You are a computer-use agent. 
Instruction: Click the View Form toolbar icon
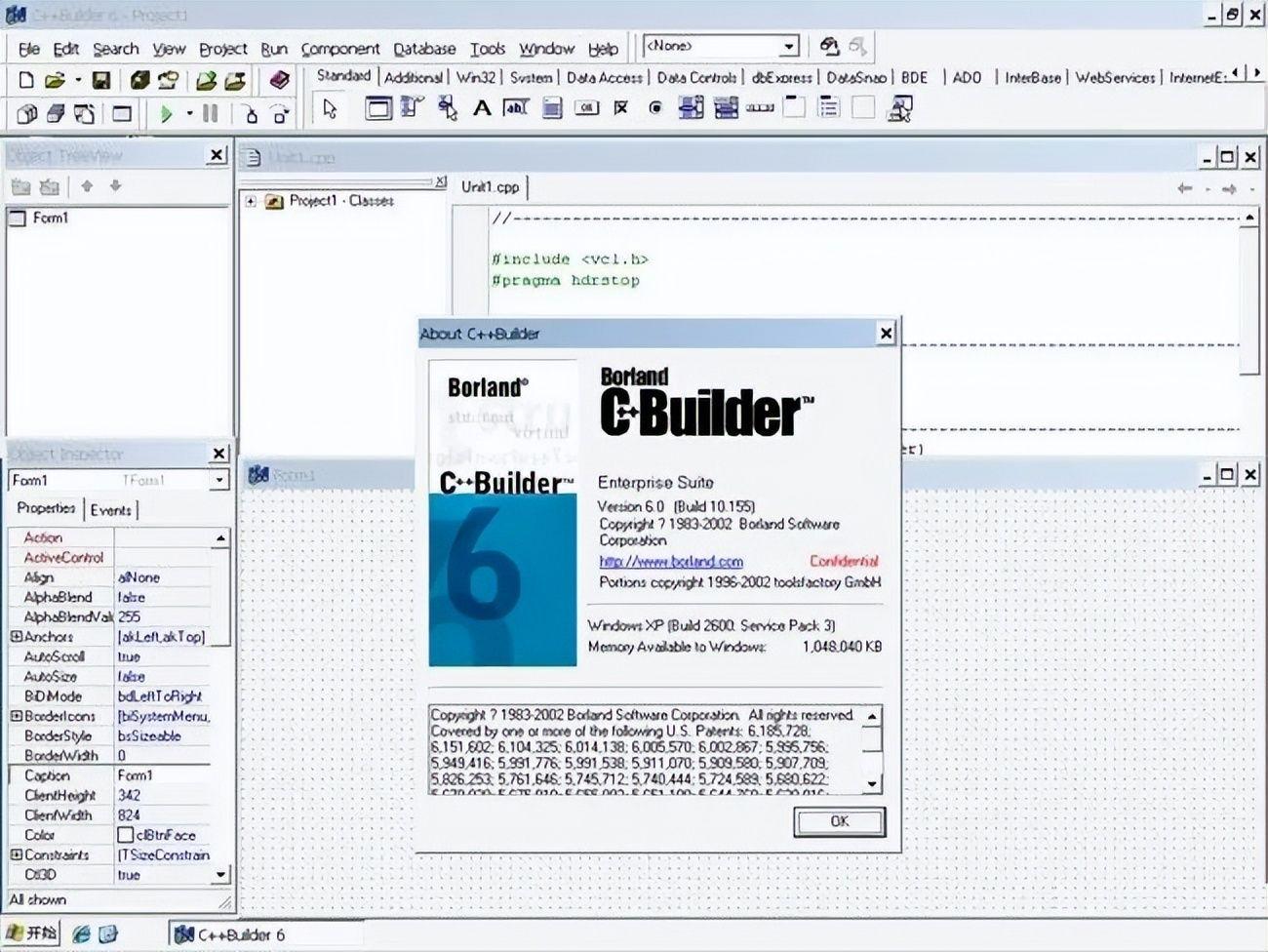(x=56, y=114)
